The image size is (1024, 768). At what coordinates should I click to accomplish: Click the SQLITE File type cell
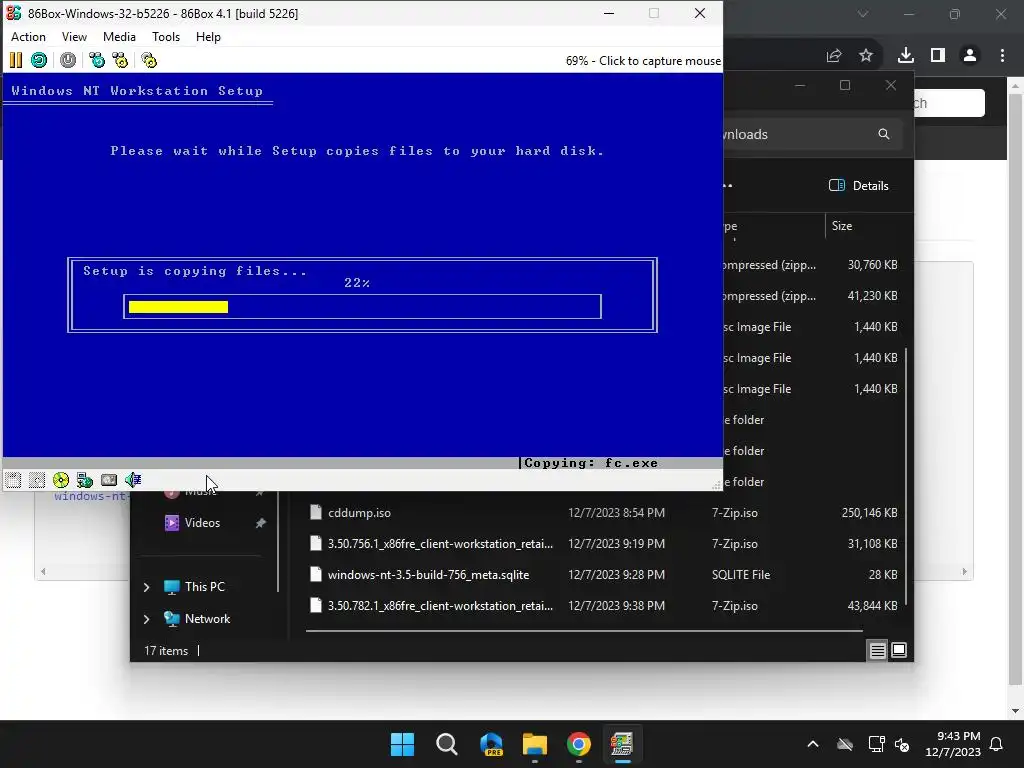click(741, 575)
